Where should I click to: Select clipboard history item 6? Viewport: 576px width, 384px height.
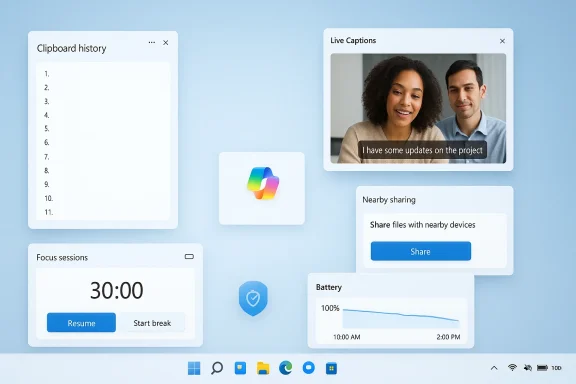103,143
